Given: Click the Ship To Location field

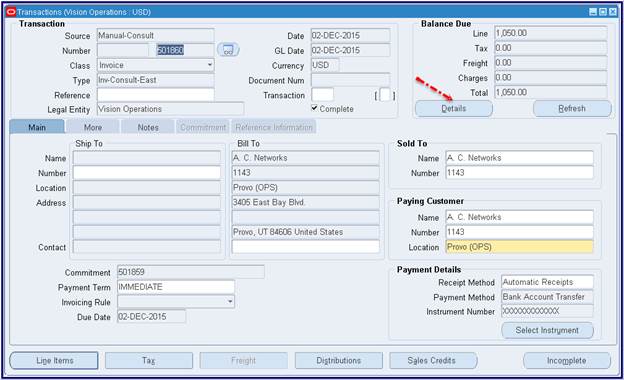Looking at the screenshot, I should coord(147,187).
